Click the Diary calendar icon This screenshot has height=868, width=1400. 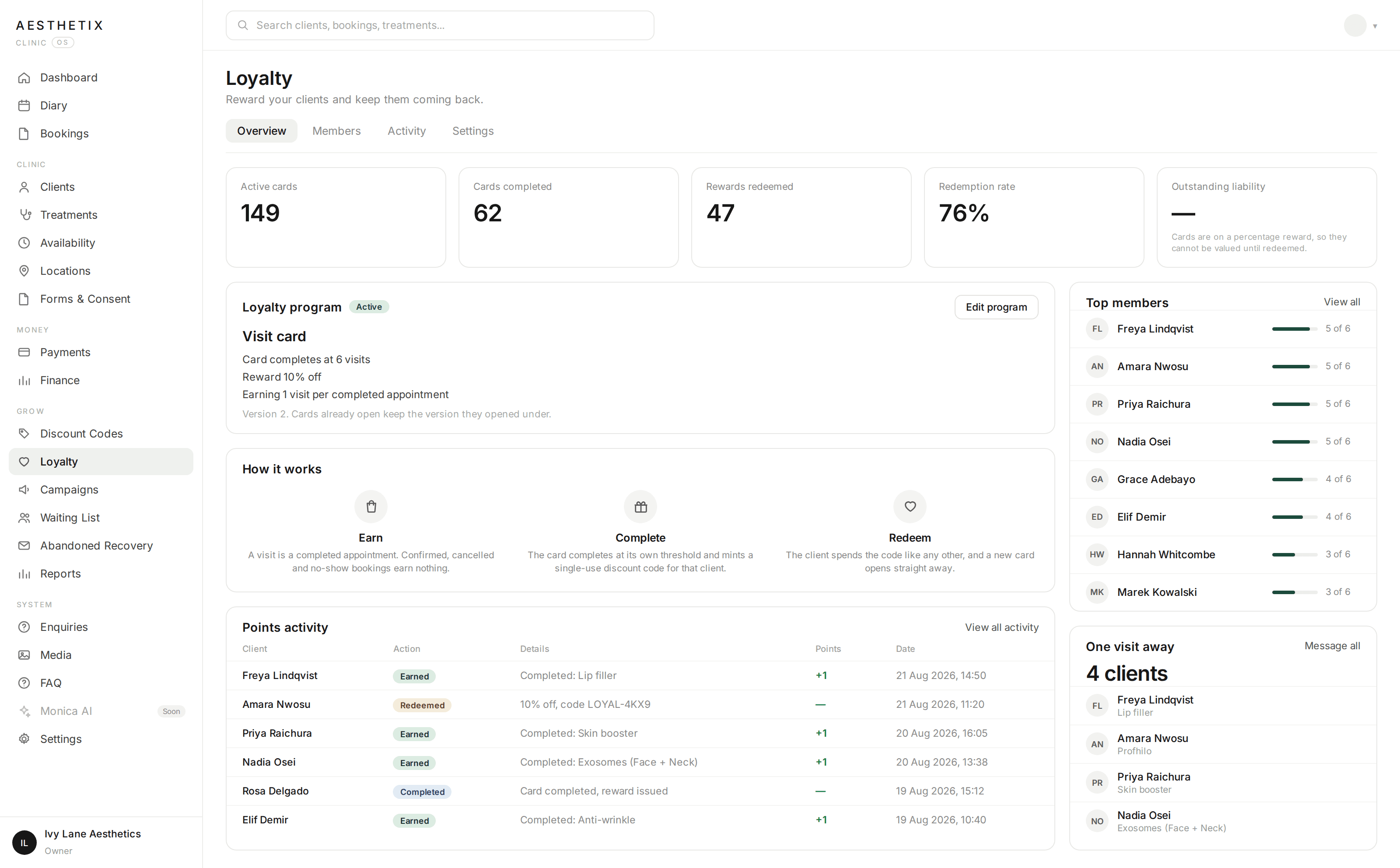coord(24,105)
